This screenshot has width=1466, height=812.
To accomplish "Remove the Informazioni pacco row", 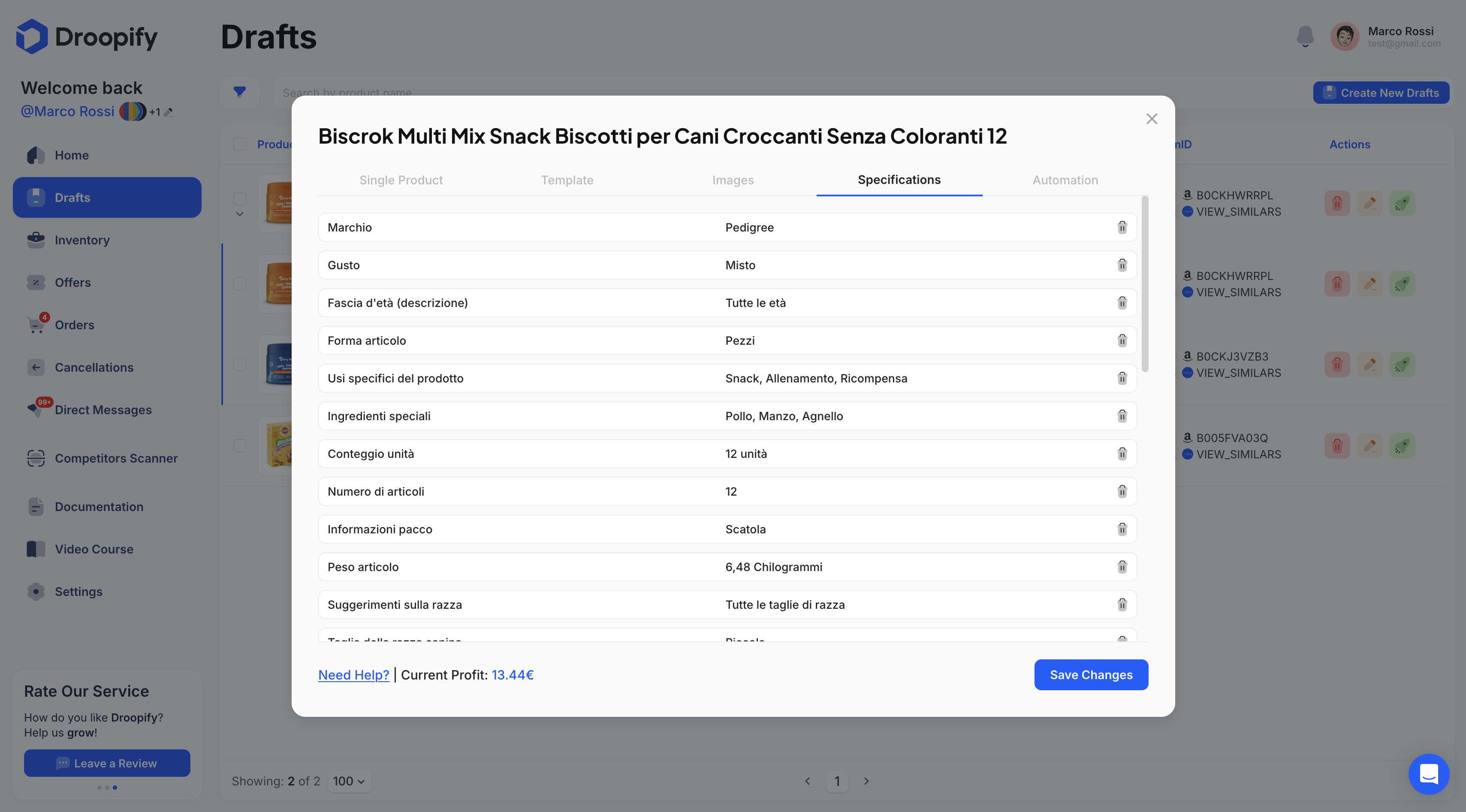I will point(1122,529).
